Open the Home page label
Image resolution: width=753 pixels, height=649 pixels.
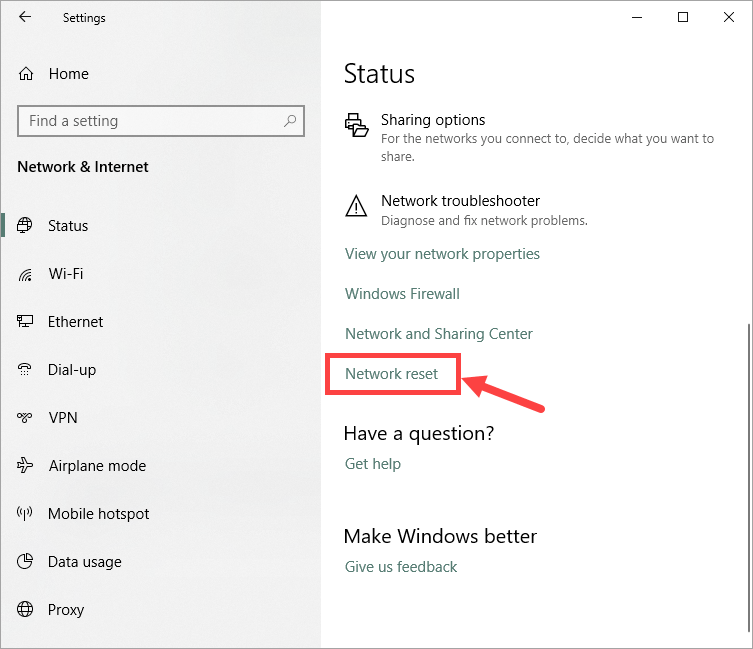click(x=69, y=74)
